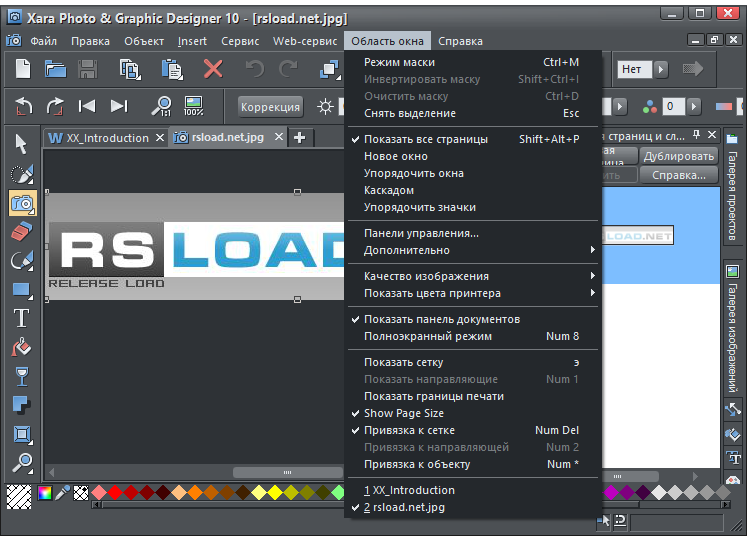
Task: Open Галерея проектов side tab
Action: [x=732, y=188]
